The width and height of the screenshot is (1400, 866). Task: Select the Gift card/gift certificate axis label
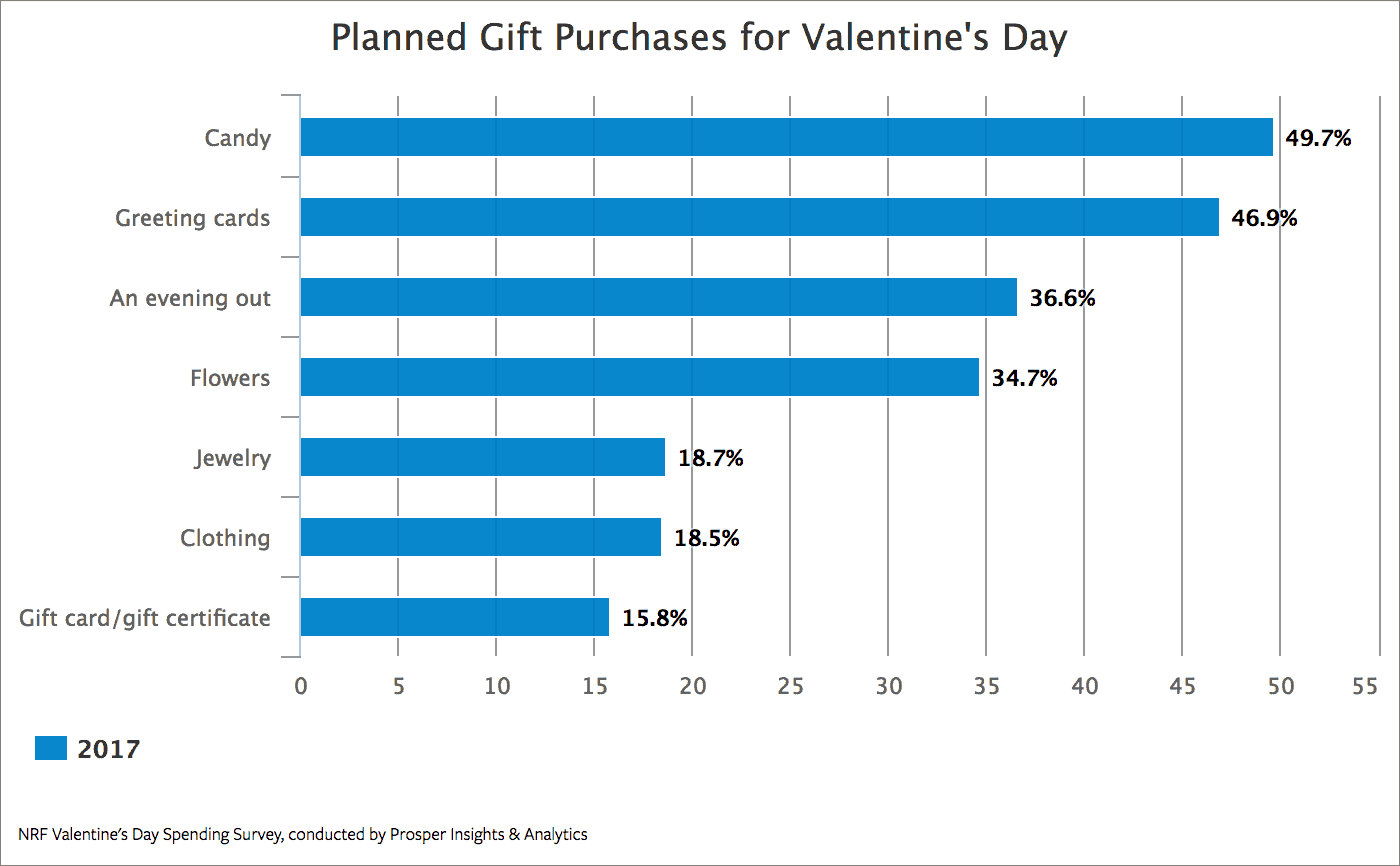(145, 618)
